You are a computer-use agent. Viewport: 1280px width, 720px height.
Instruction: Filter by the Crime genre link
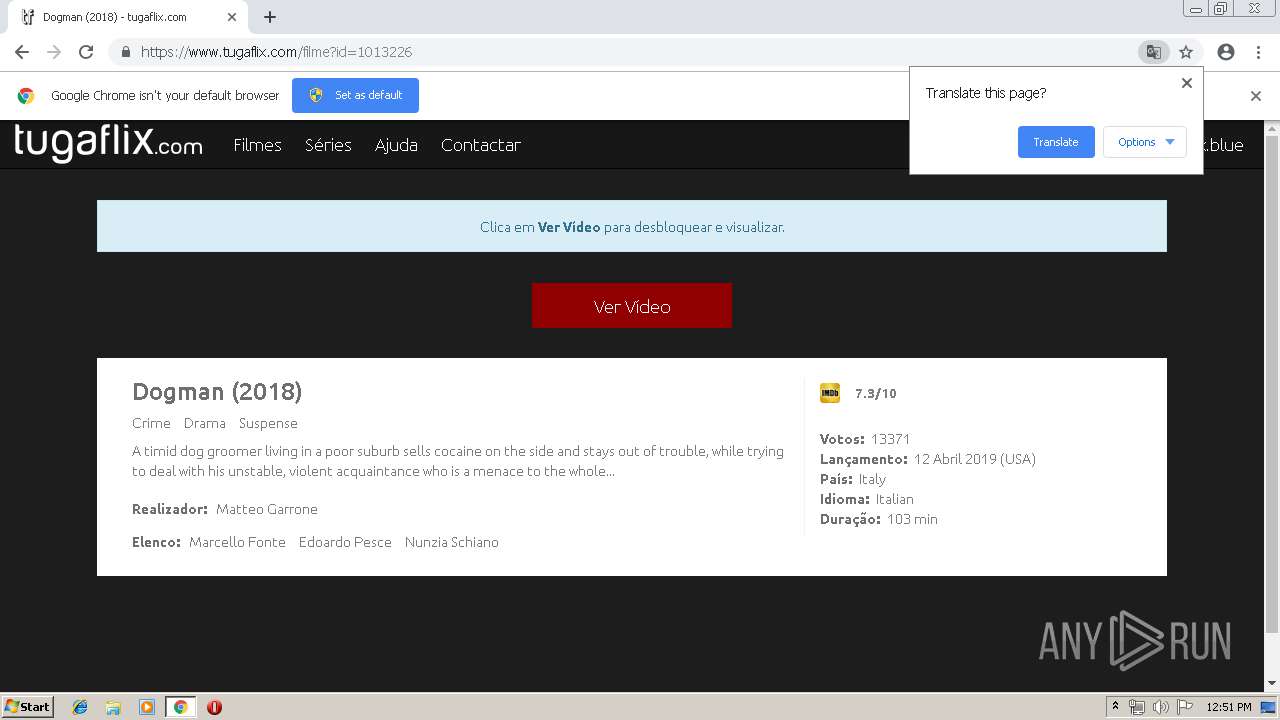pos(151,423)
